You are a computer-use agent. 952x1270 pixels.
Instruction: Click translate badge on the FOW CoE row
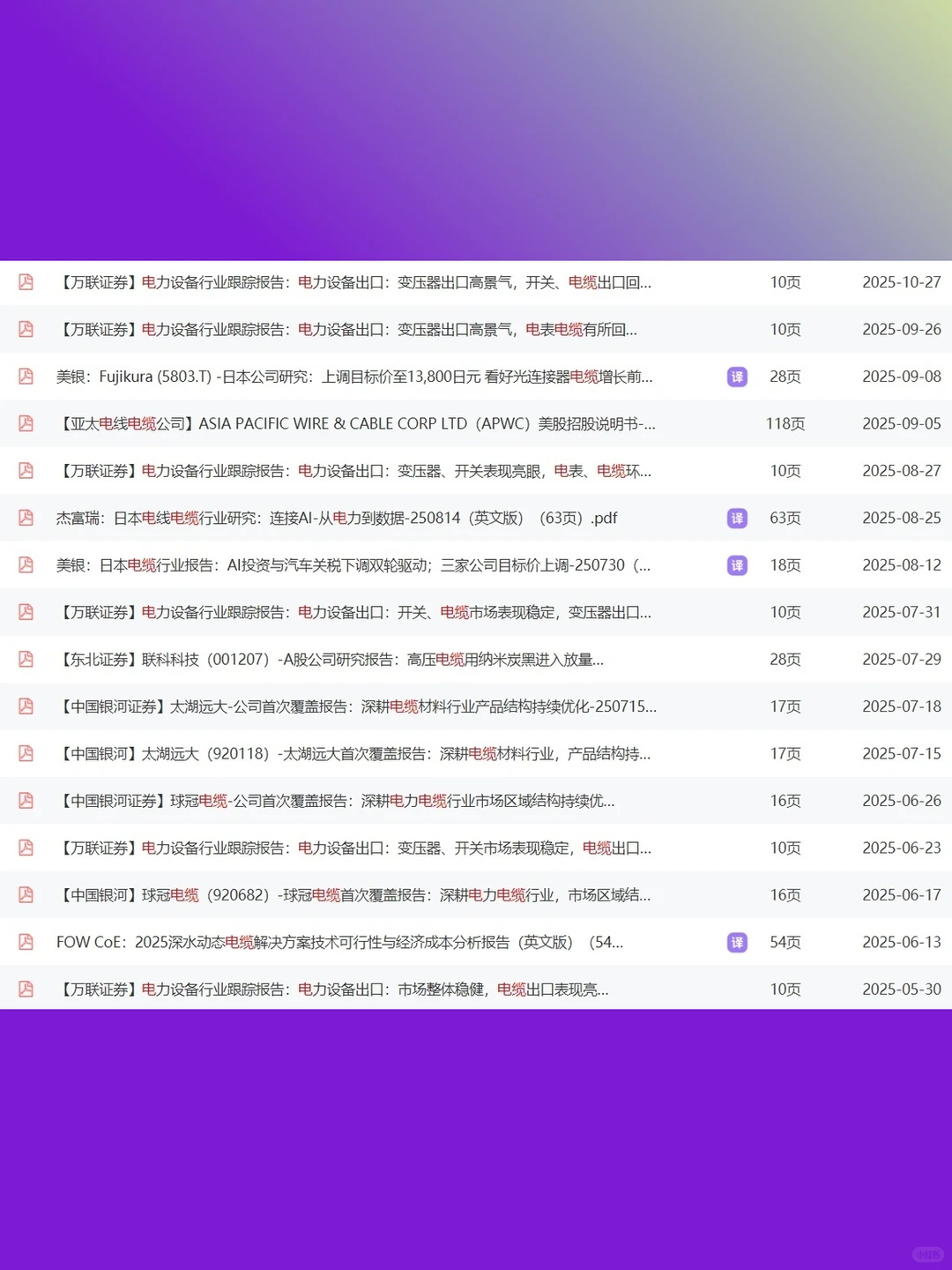737,943
